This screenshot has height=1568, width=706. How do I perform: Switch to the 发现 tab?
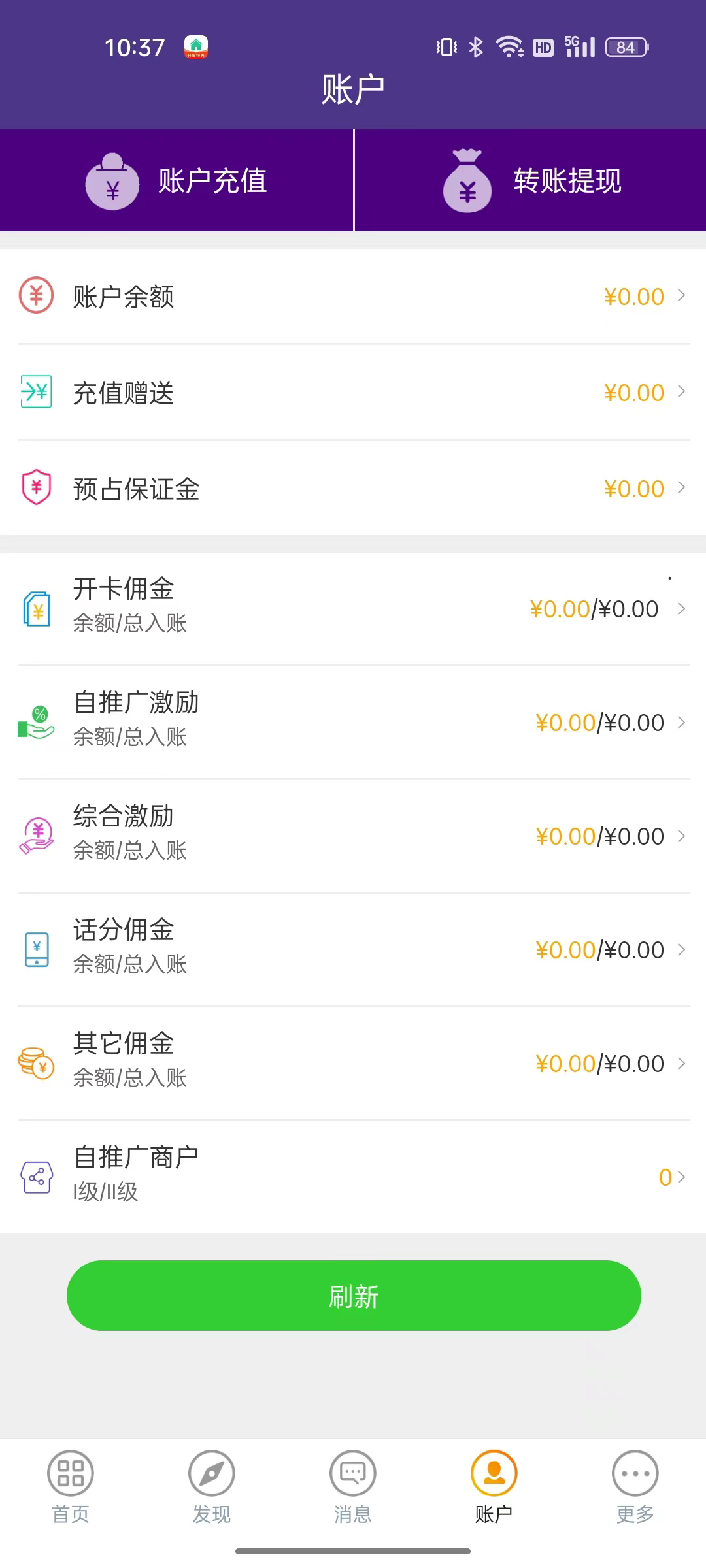pyautogui.click(x=212, y=1485)
